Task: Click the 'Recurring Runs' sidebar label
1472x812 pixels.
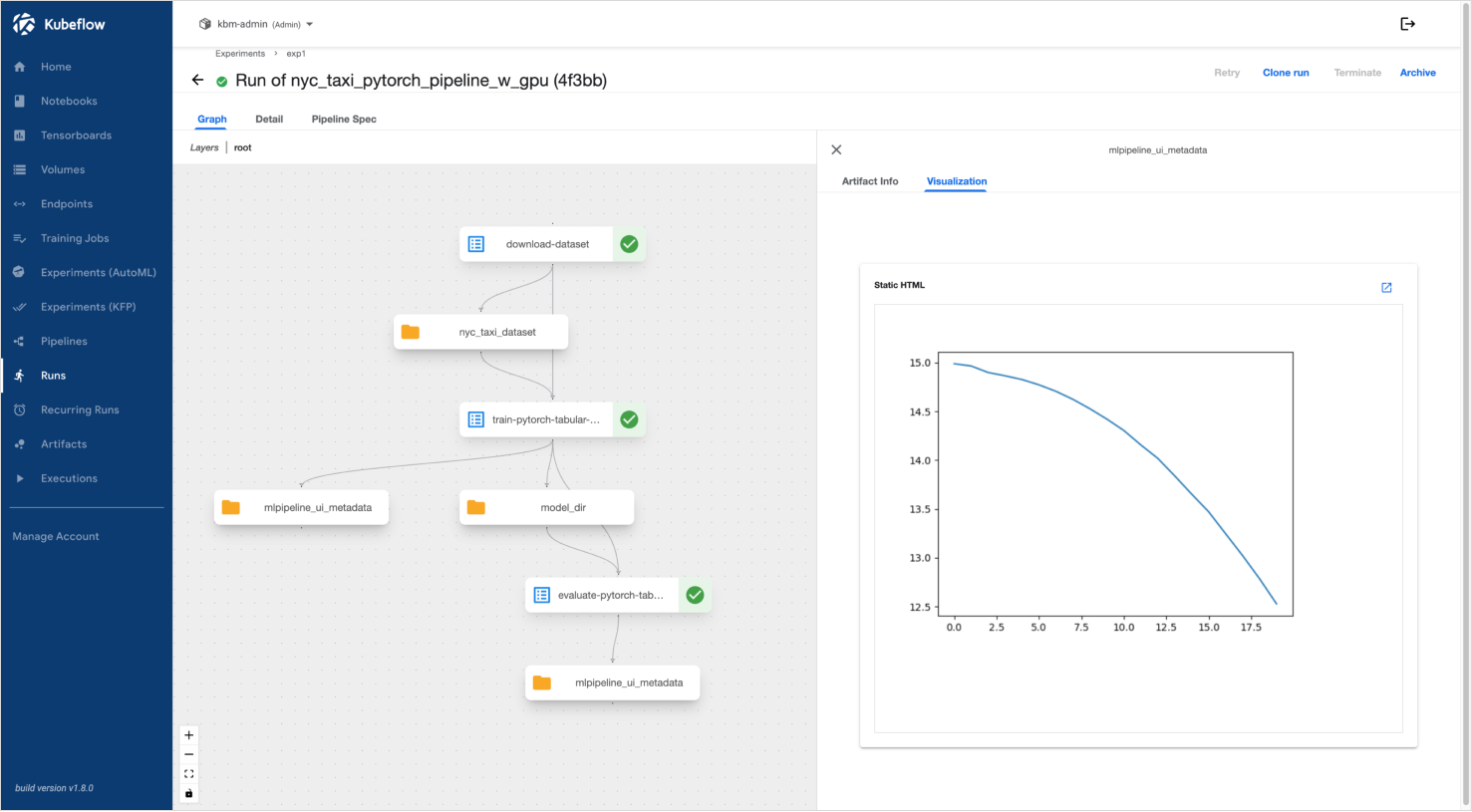Action: [x=80, y=409]
